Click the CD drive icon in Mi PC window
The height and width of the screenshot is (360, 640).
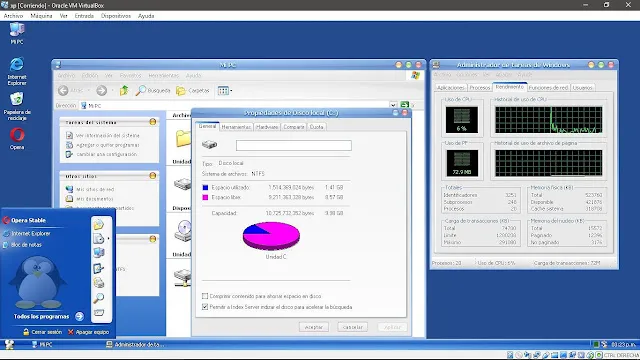tap(183, 231)
